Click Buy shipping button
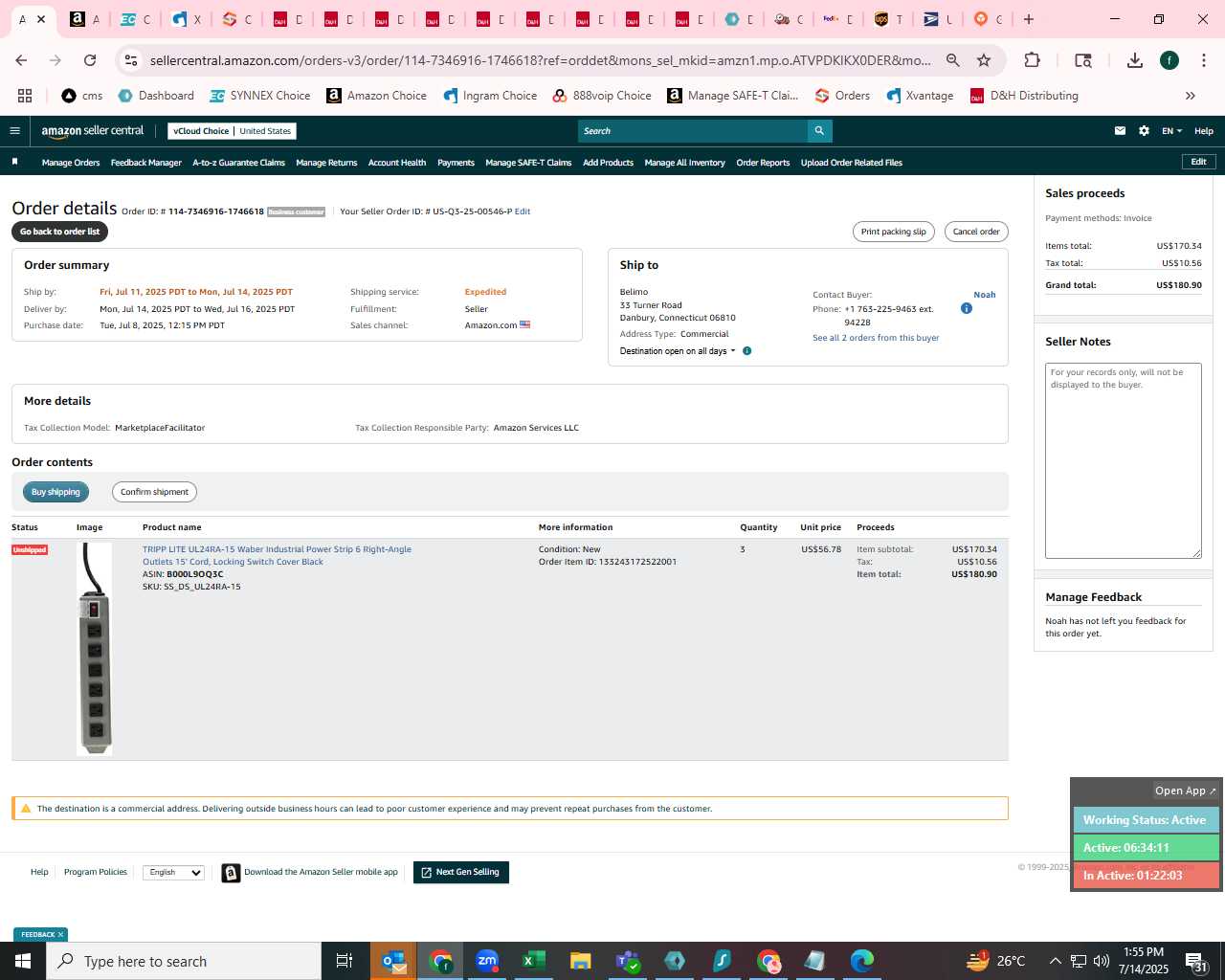Viewport: 1225px width, 980px height. [56, 492]
